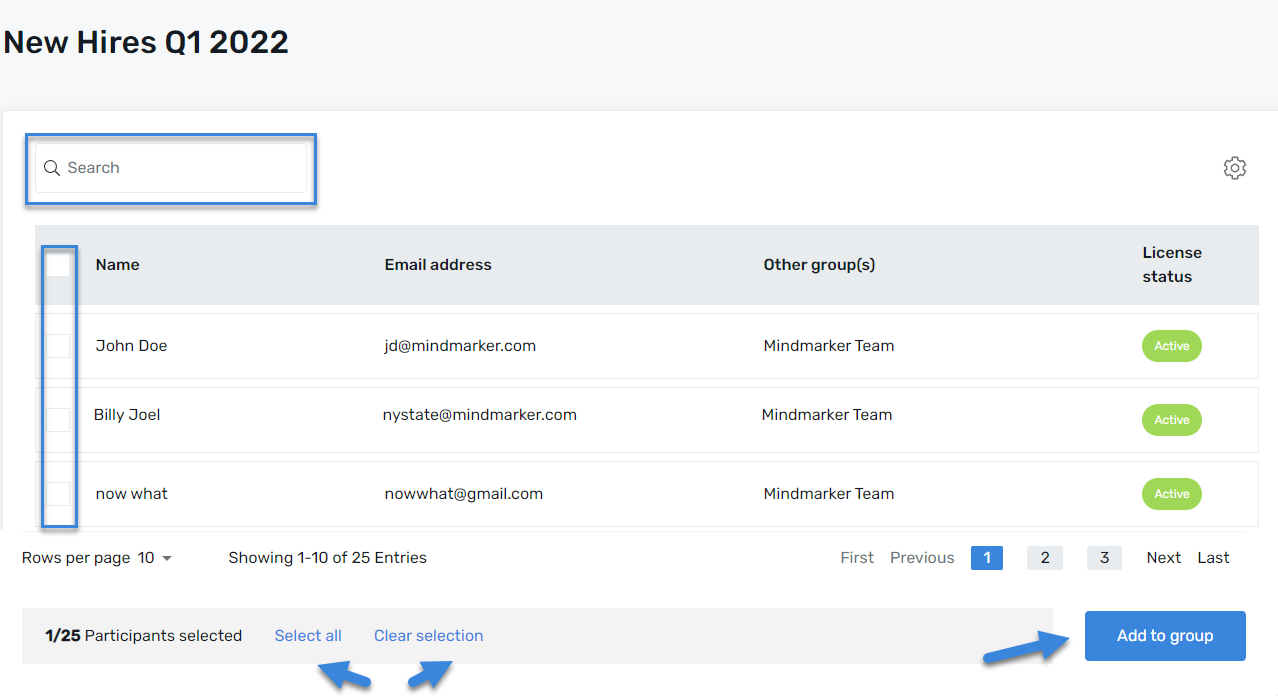This screenshot has width=1278, height=696.
Task: Click Select all participants link
Action: click(308, 636)
